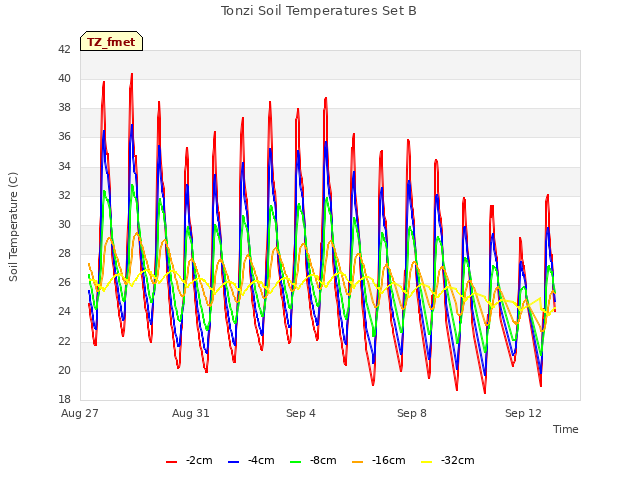This screenshot has width=640, height=480.
Task: Click the TZ_fmet annotation label
Action: click(111, 42)
